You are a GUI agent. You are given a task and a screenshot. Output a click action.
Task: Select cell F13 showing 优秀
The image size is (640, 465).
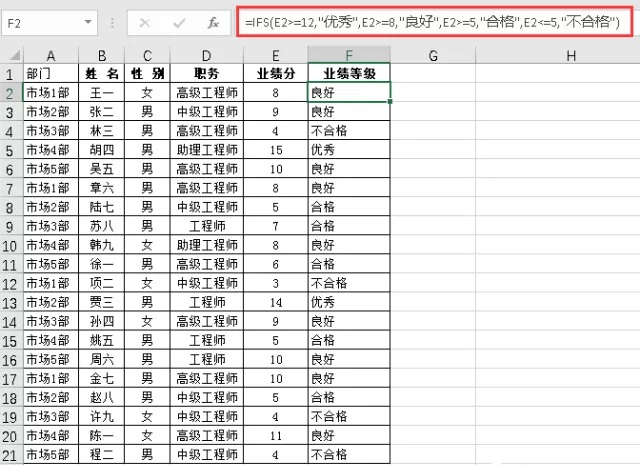pos(349,302)
